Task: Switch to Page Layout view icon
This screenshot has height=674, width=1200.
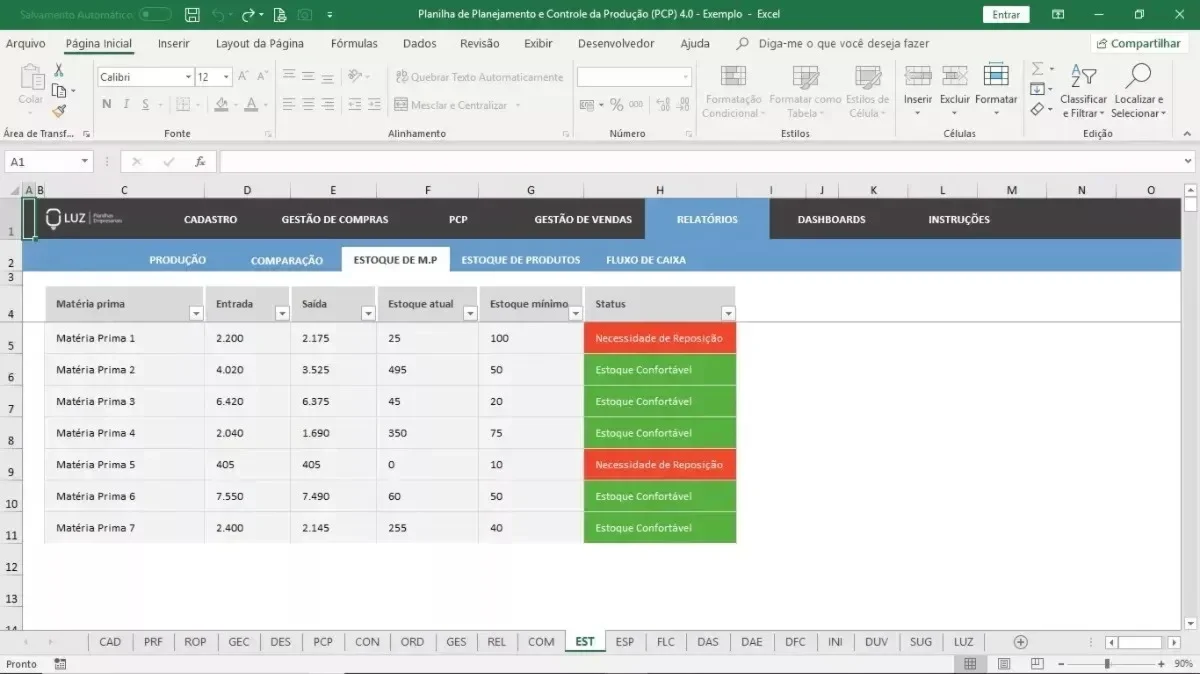Action: [x=1004, y=664]
